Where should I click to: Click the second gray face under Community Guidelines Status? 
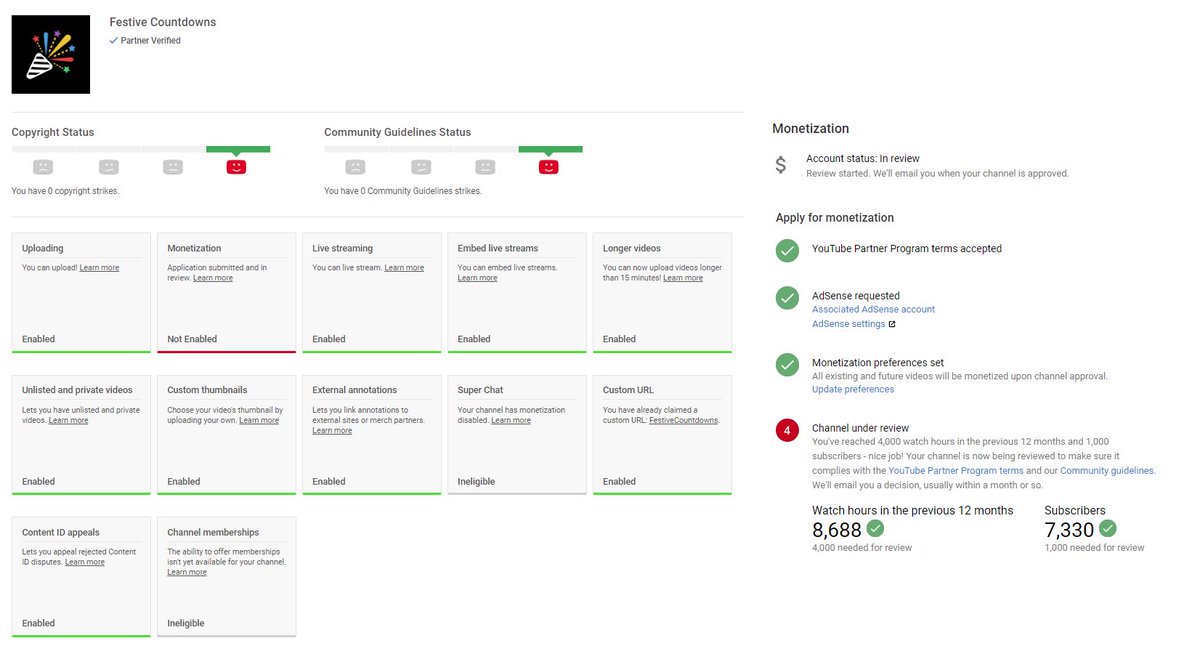coord(421,167)
